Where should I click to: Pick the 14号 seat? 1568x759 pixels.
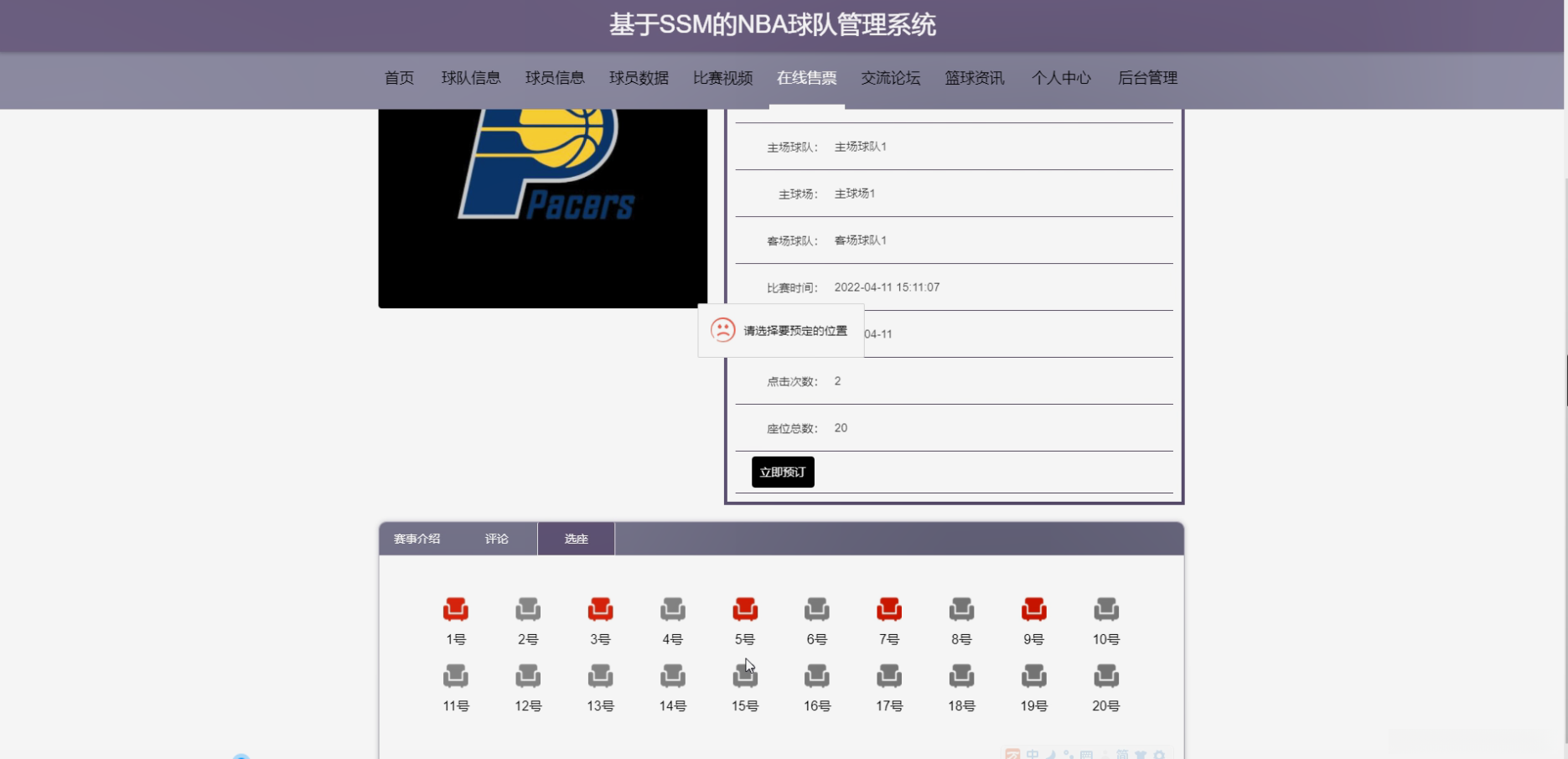click(x=672, y=675)
